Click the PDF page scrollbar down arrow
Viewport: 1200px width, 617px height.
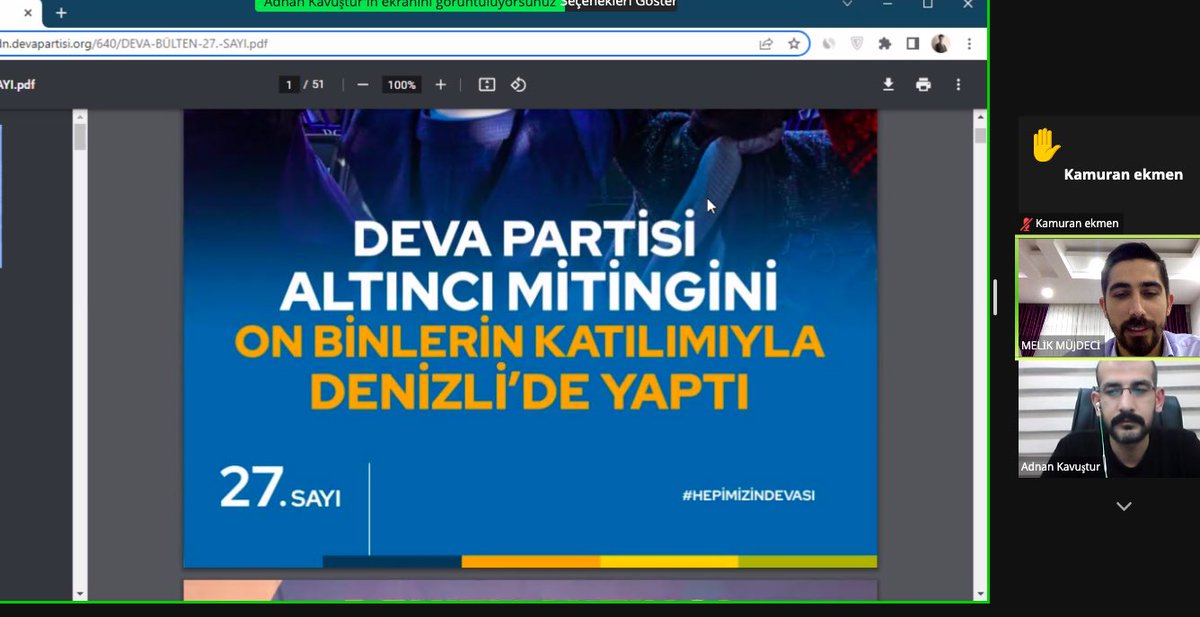980,593
